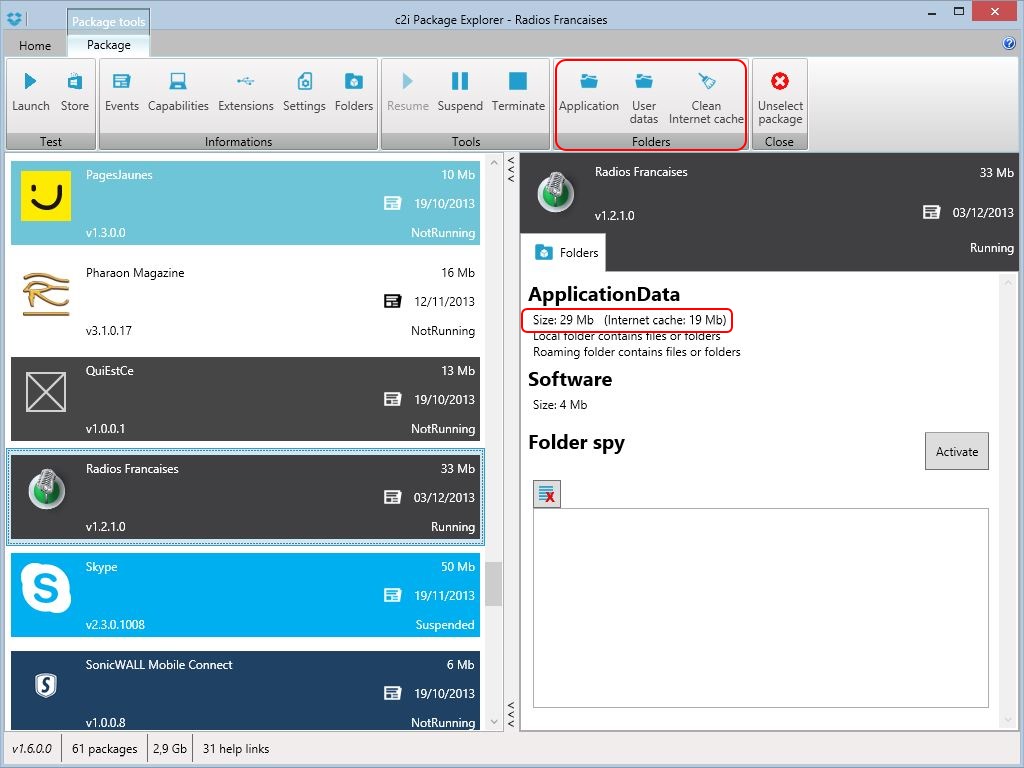Switch to the Home ribbon tab
This screenshot has height=768, width=1024.
(x=35, y=46)
